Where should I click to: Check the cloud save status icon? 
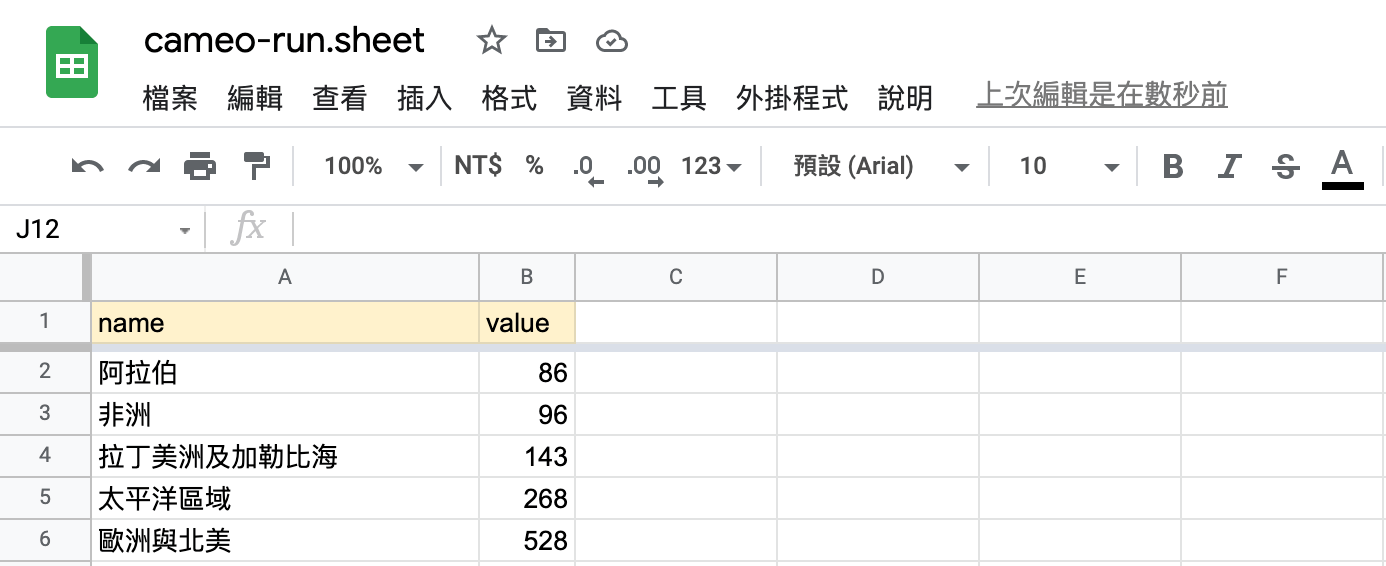(611, 41)
